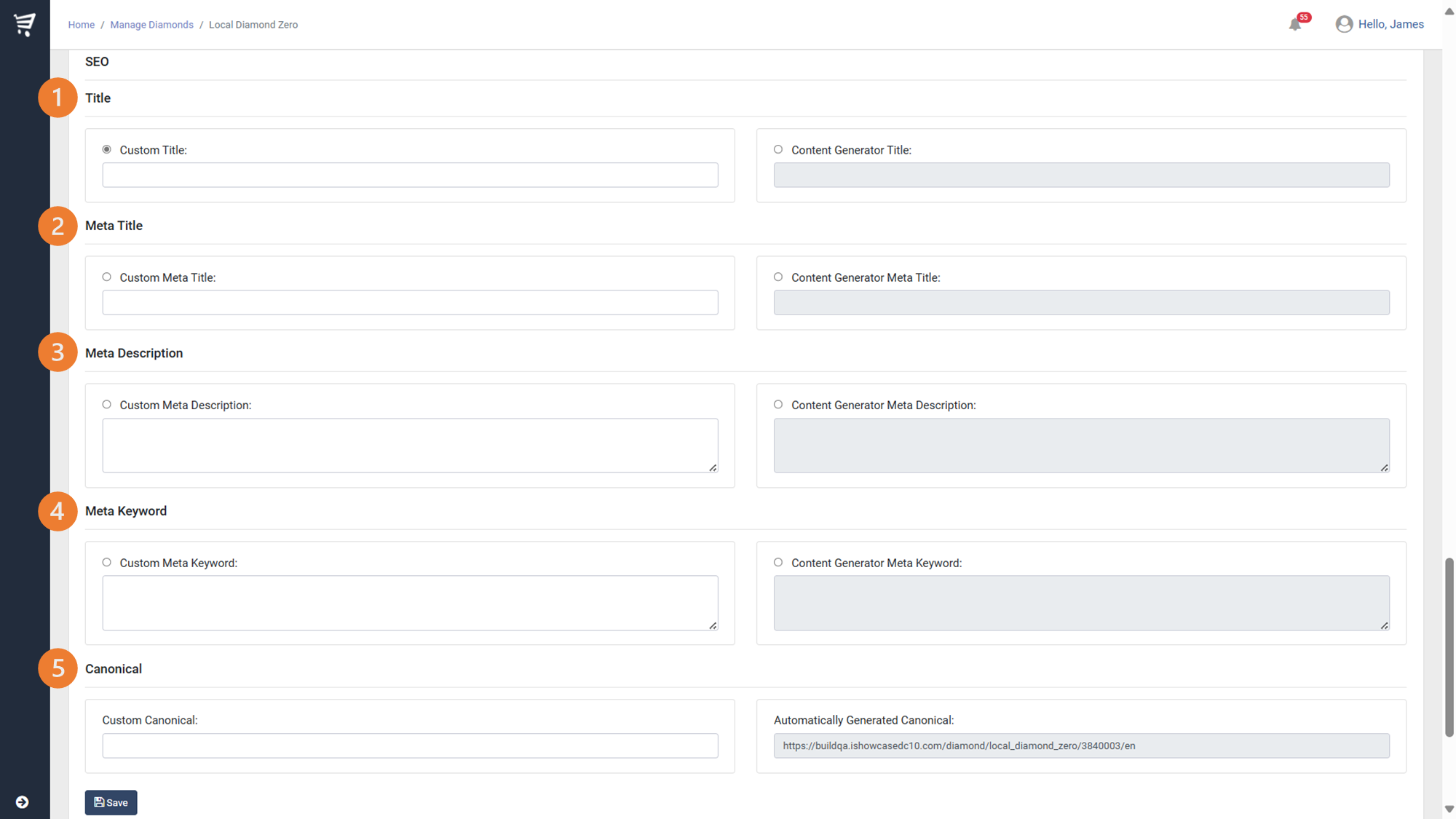Open the notifications bell icon

coord(1295,25)
